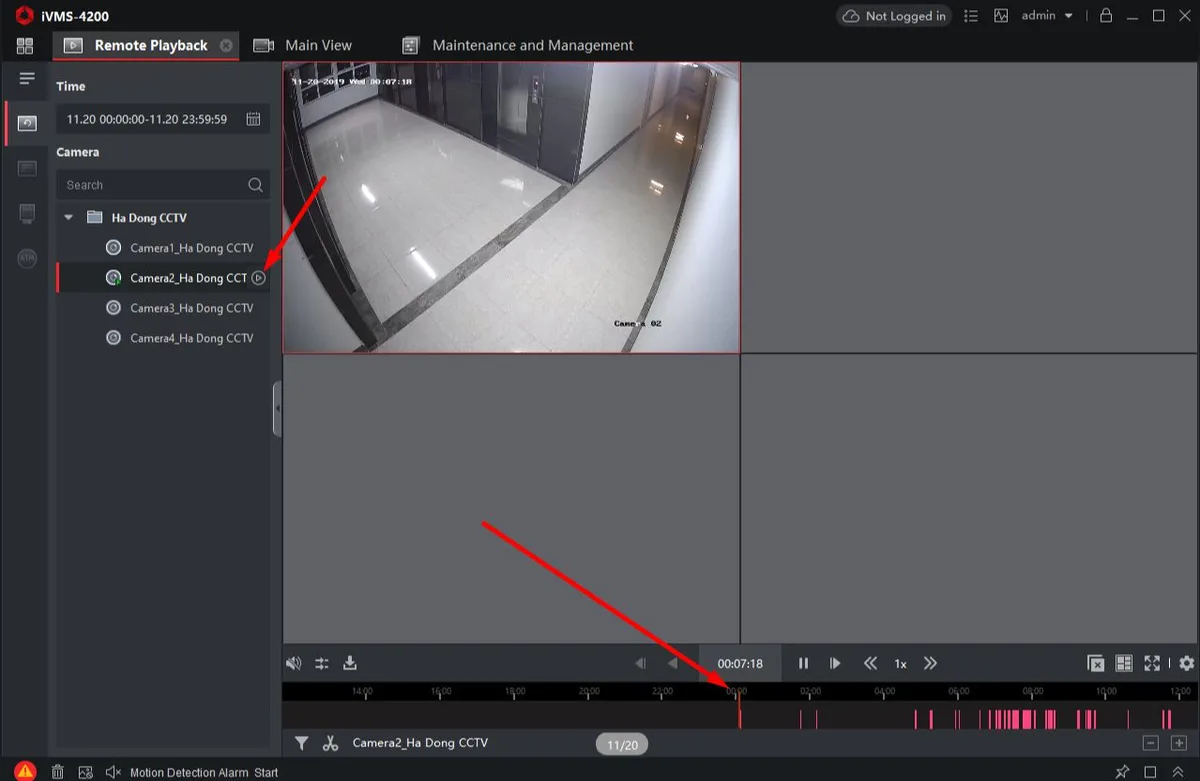Screen dimensions: 1200x781
Task: Click the Not Logged in cloud button
Action: click(x=894, y=16)
